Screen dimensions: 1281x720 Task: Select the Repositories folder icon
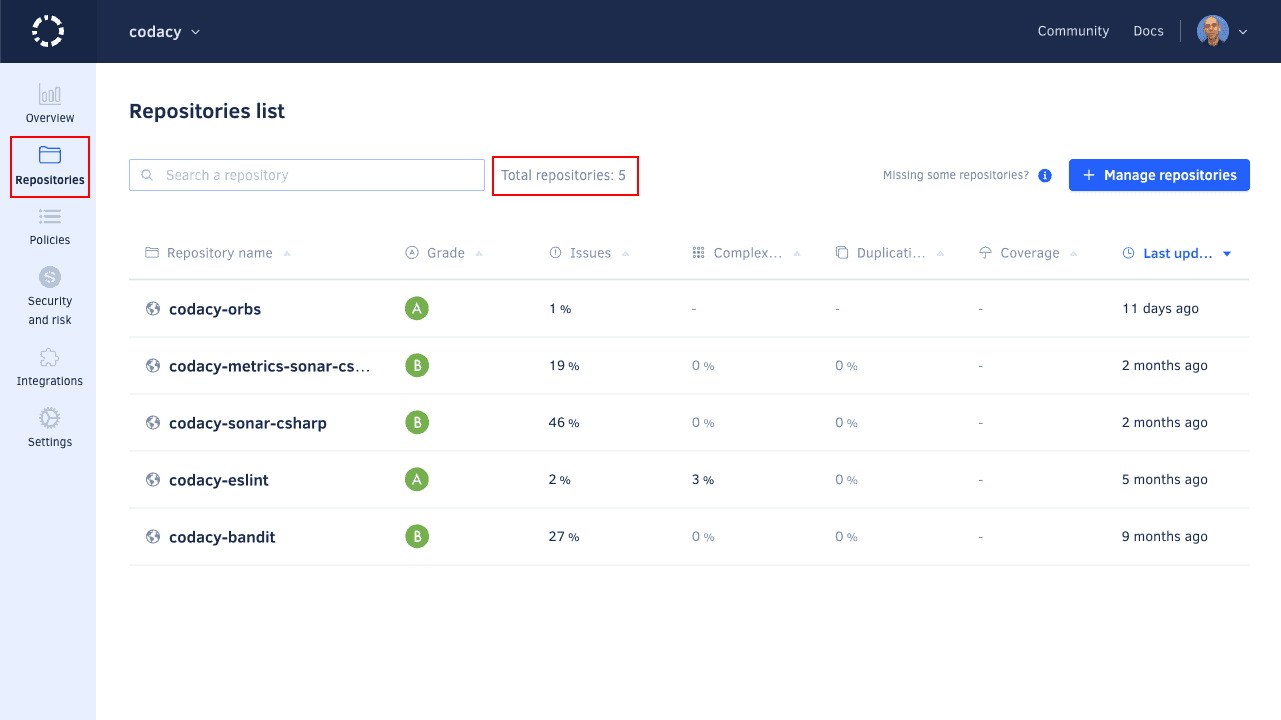[x=50, y=155]
